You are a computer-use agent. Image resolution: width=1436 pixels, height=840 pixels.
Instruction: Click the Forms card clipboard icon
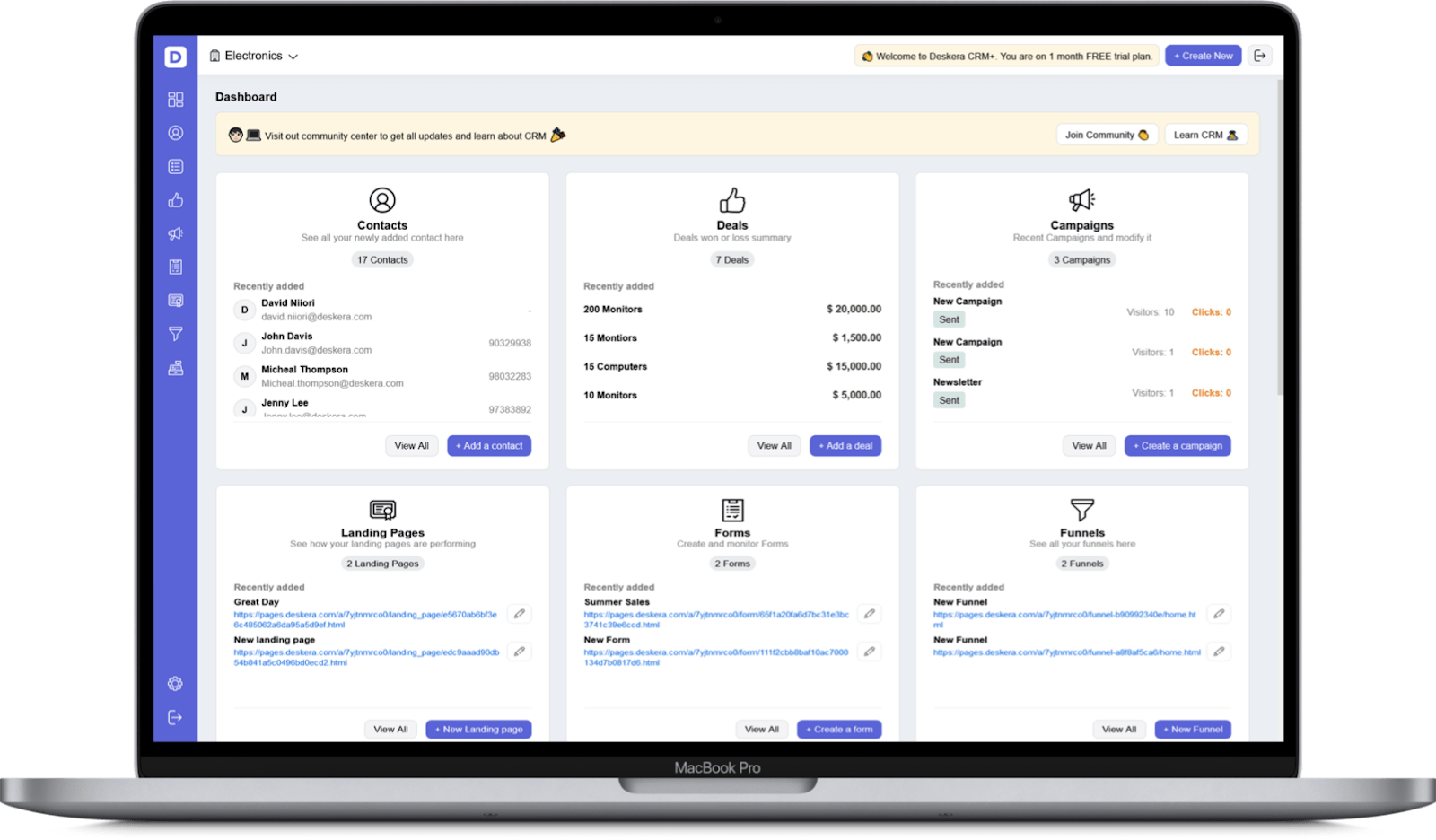point(732,510)
